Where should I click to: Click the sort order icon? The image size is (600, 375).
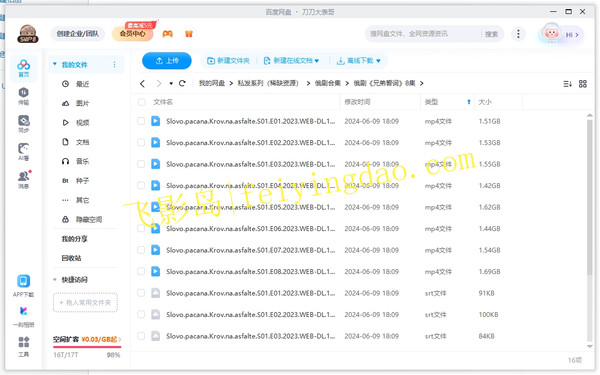567,84
